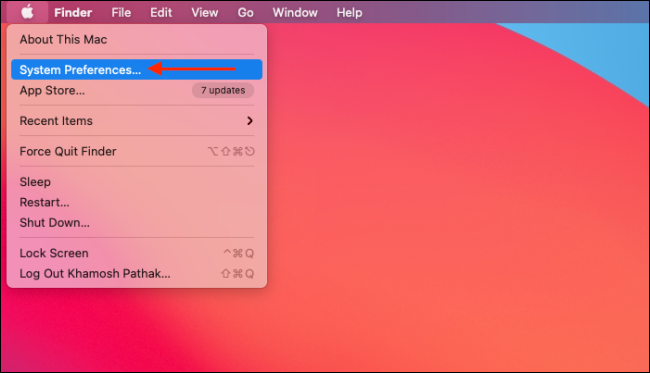This screenshot has height=373, width=650.
Task: Click the Recent Items chevron arrow
Action: (x=250, y=121)
